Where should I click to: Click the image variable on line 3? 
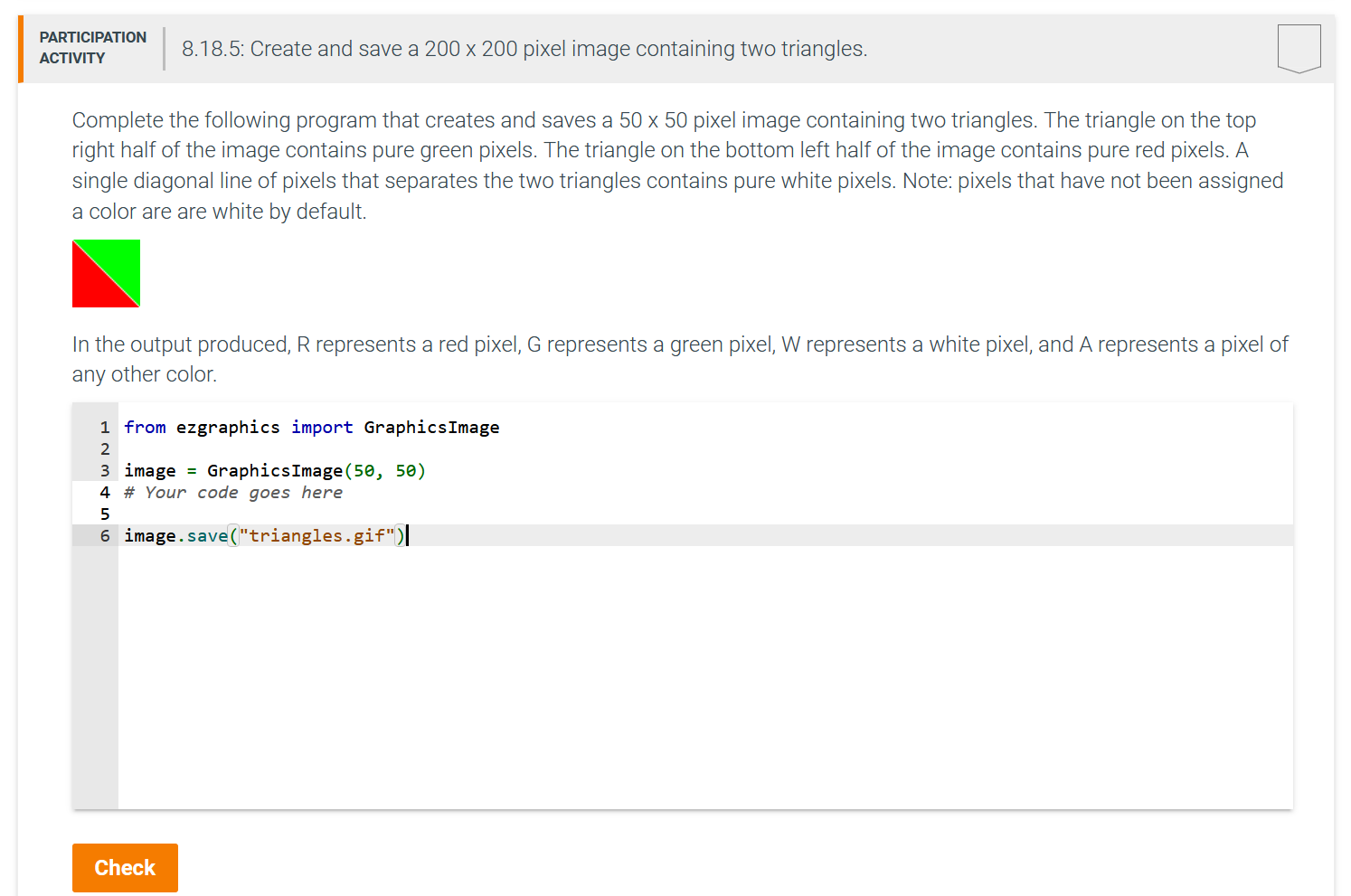pyautogui.click(x=150, y=470)
